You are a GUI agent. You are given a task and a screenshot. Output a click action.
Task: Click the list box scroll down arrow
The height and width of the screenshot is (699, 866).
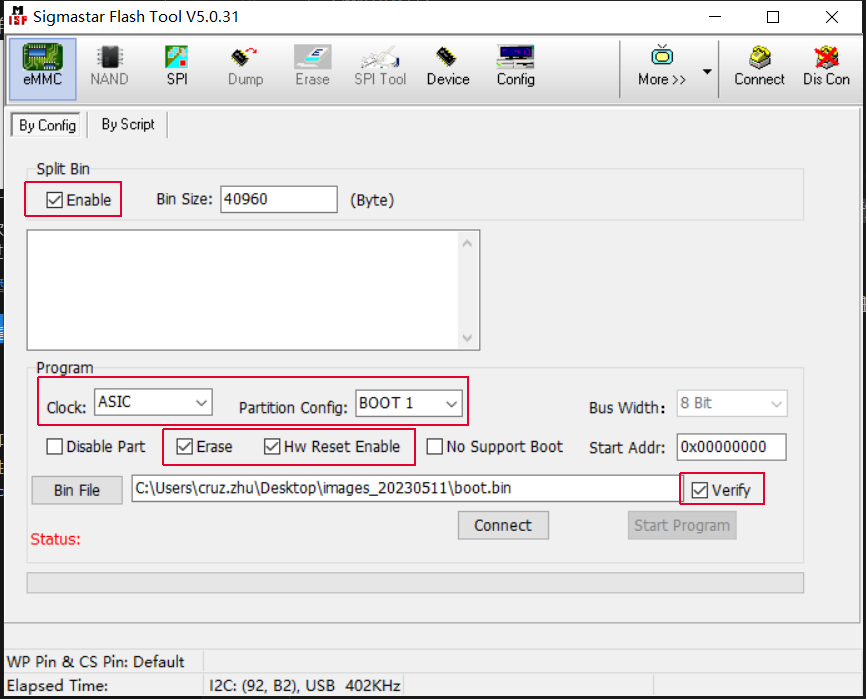467,337
